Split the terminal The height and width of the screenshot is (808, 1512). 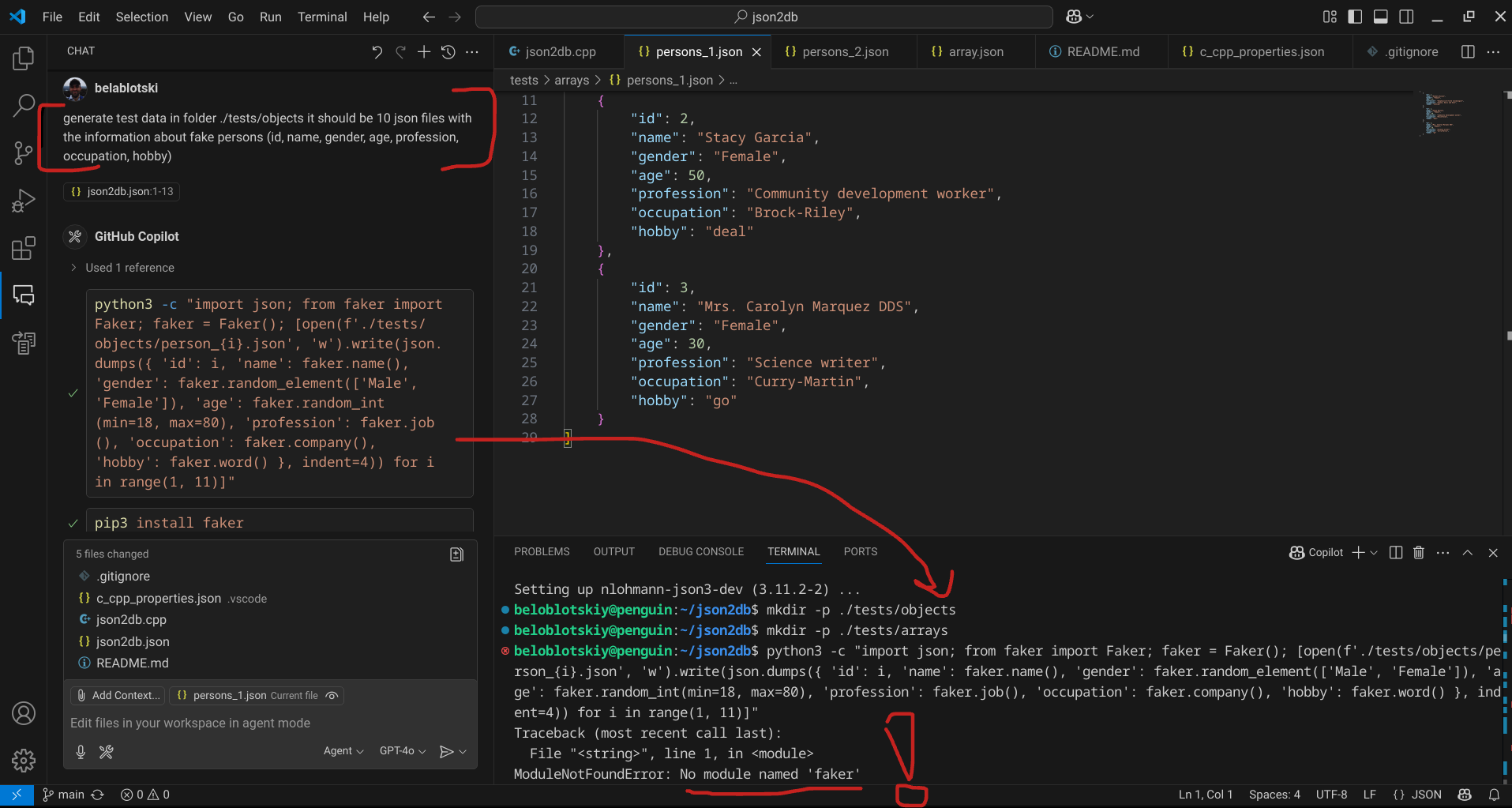(x=1396, y=553)
